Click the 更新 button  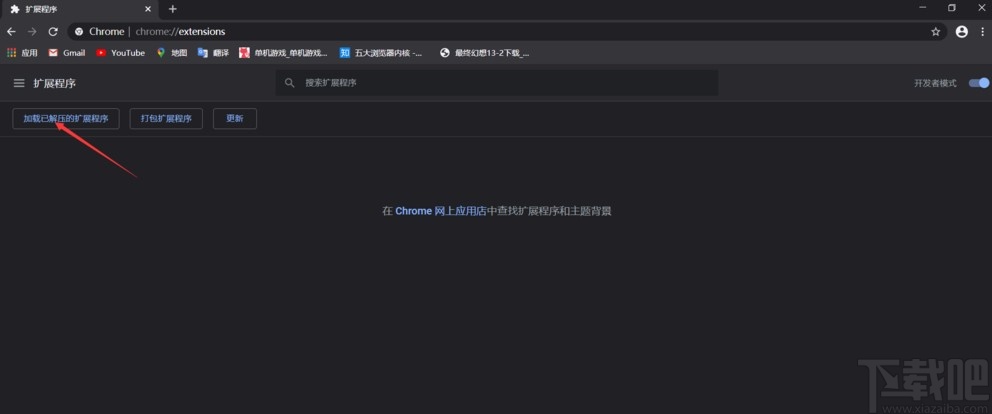(235, 118)
